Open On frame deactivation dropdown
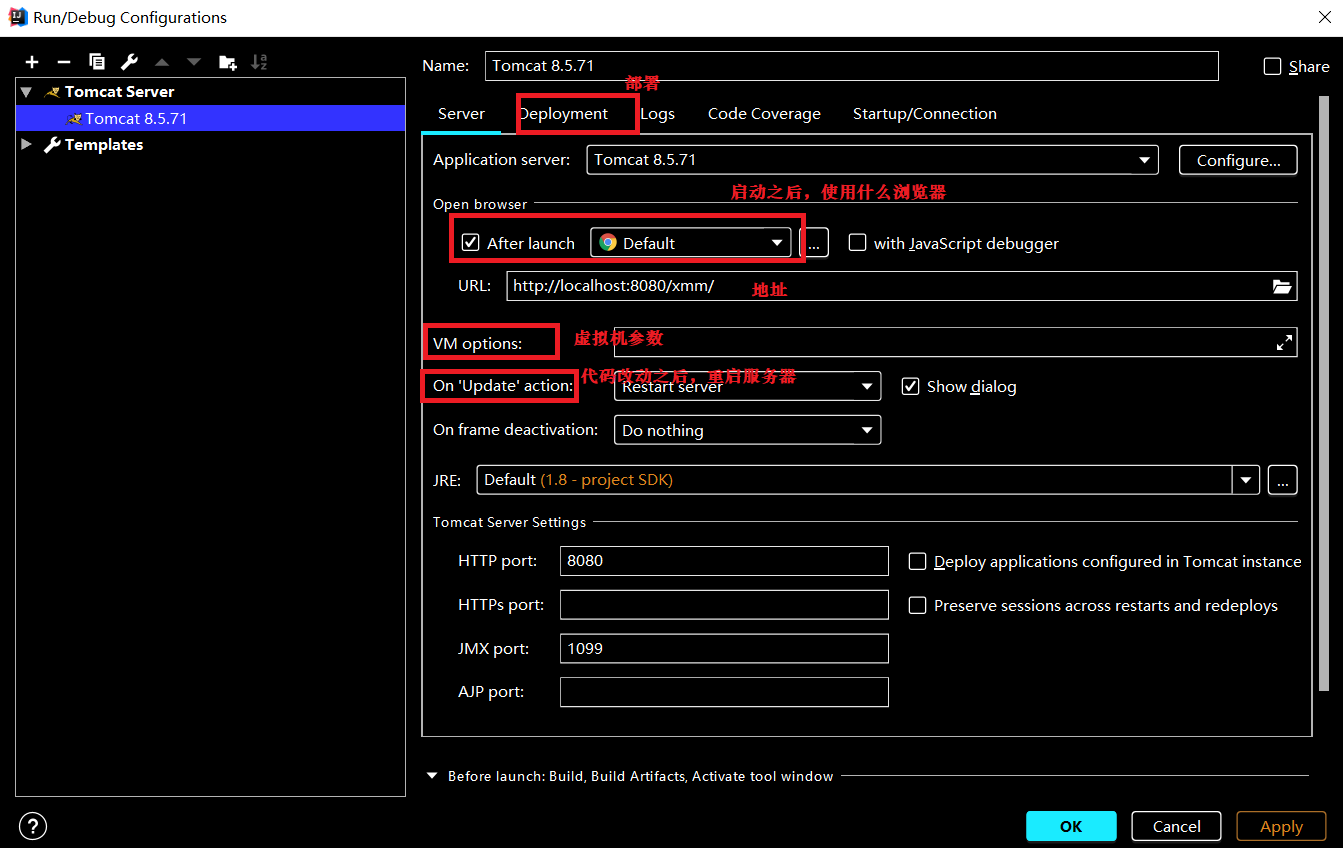The height and width of the screenshot is (848, 1343). coord(747,430)
